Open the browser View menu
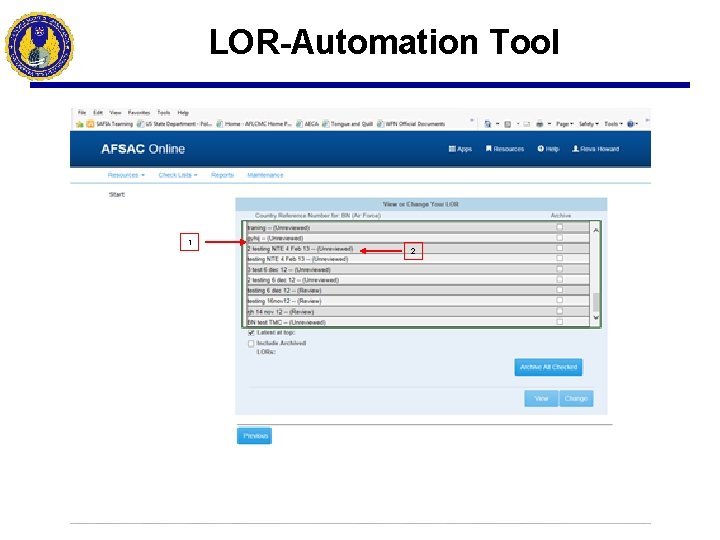The image size is (720, 540). (x=115, y=112)
